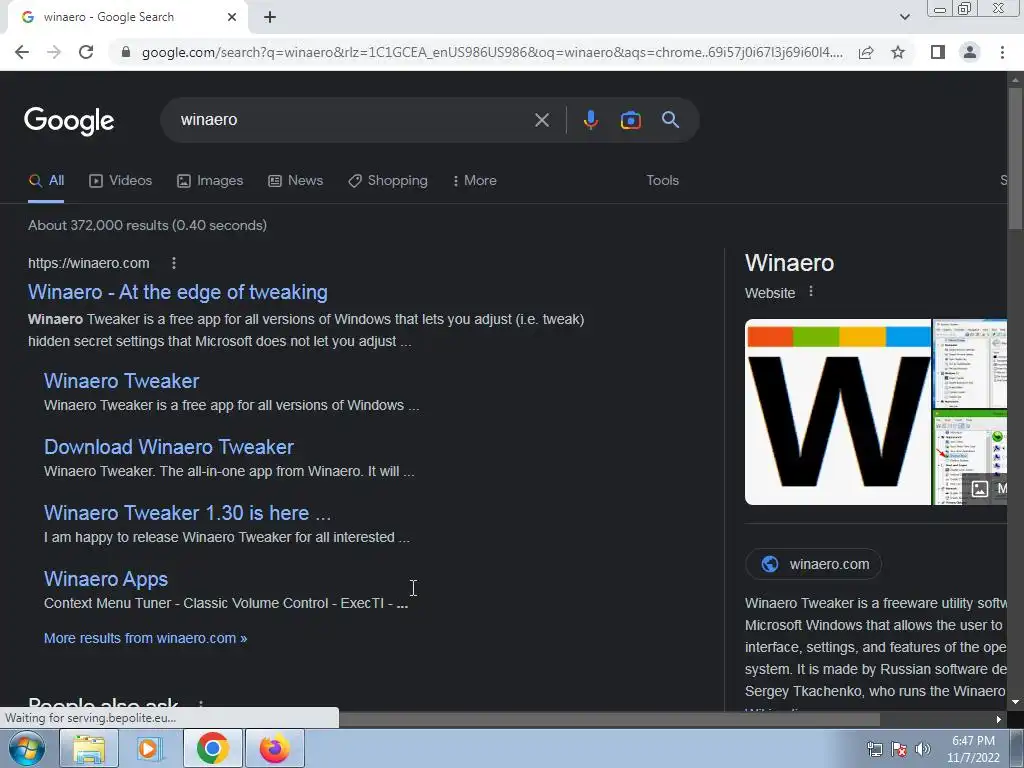
Task: Launch Firefox from the taskbar
Action: pyautogui.click(x=274, y=748)
